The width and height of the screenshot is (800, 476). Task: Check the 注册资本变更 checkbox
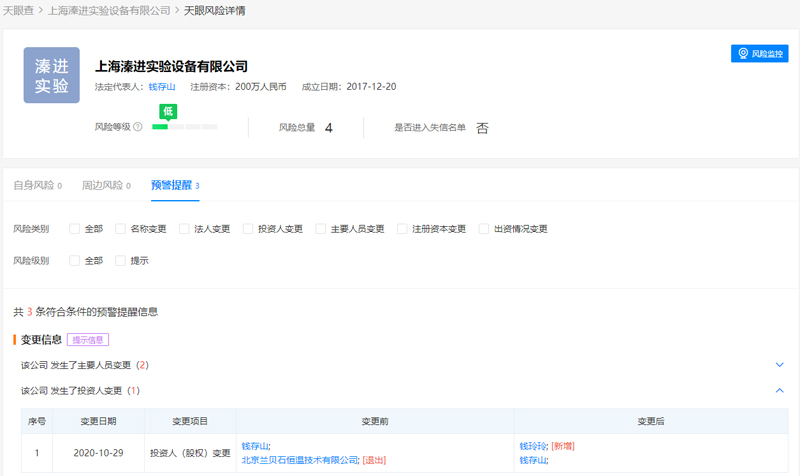click(402, 229)
